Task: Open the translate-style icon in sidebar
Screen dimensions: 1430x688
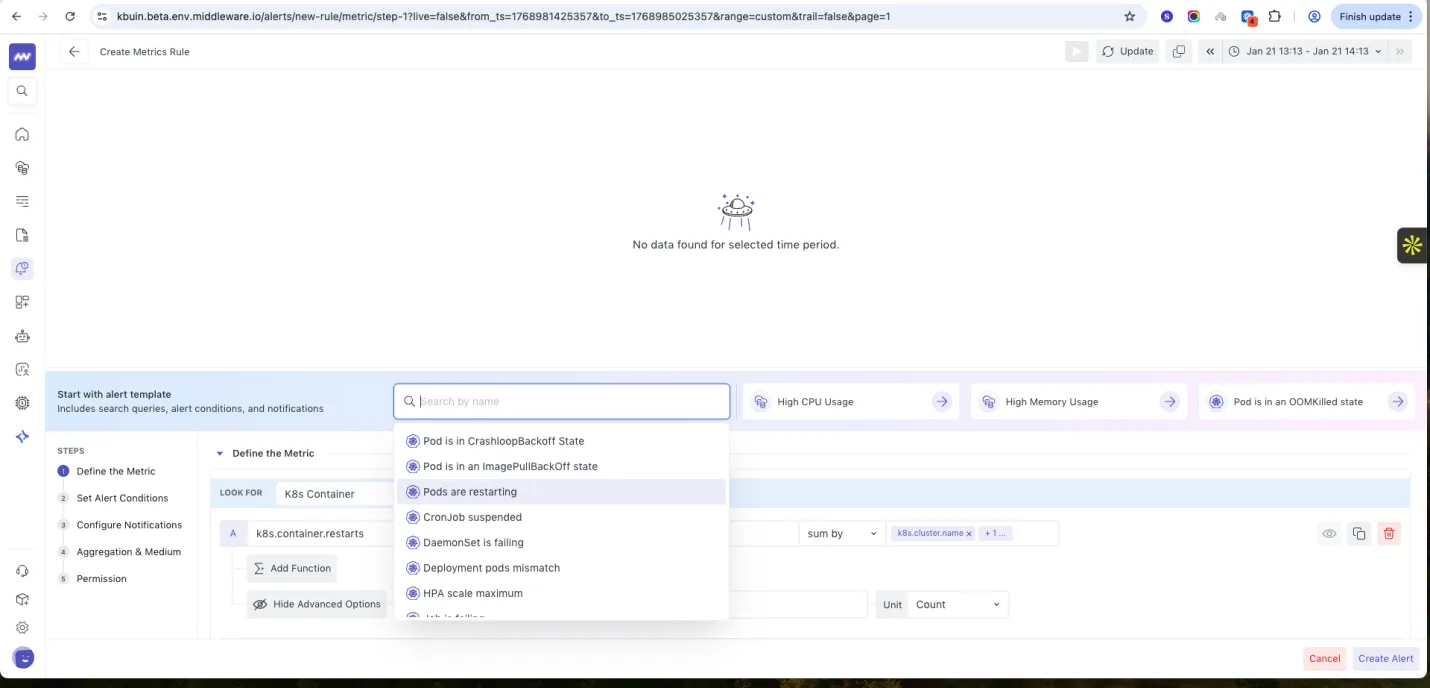Action: pos(22,369)
